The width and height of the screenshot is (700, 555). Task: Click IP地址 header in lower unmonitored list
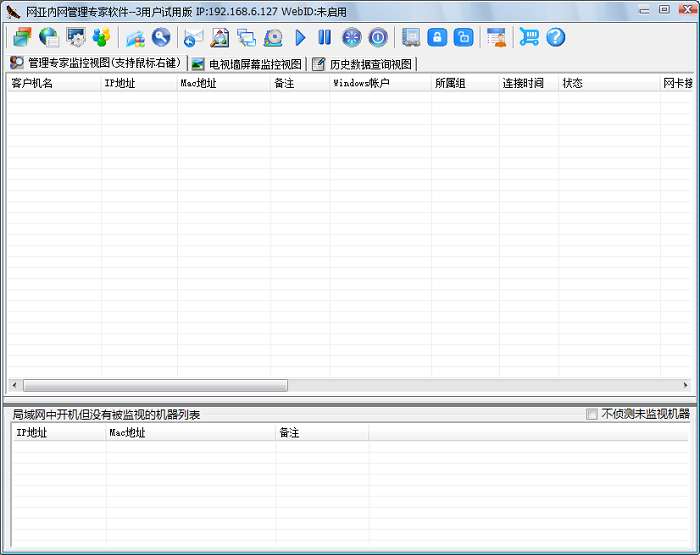(59, 433)
